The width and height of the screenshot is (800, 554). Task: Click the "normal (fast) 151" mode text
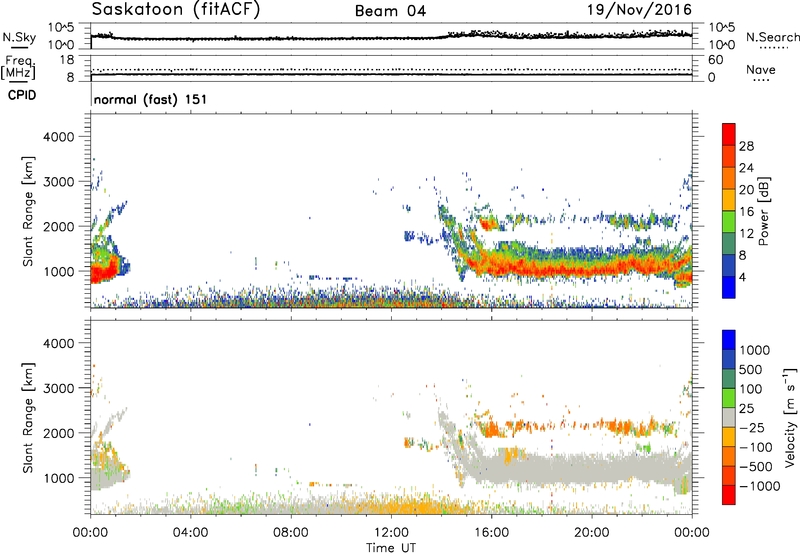coord(151,99)
